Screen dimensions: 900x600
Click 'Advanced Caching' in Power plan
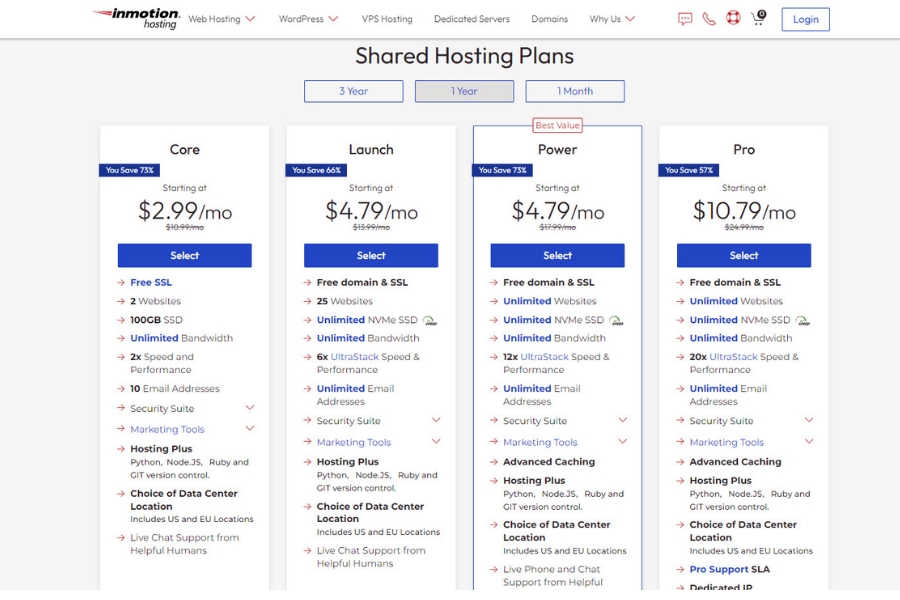click(x=549, y=462)
